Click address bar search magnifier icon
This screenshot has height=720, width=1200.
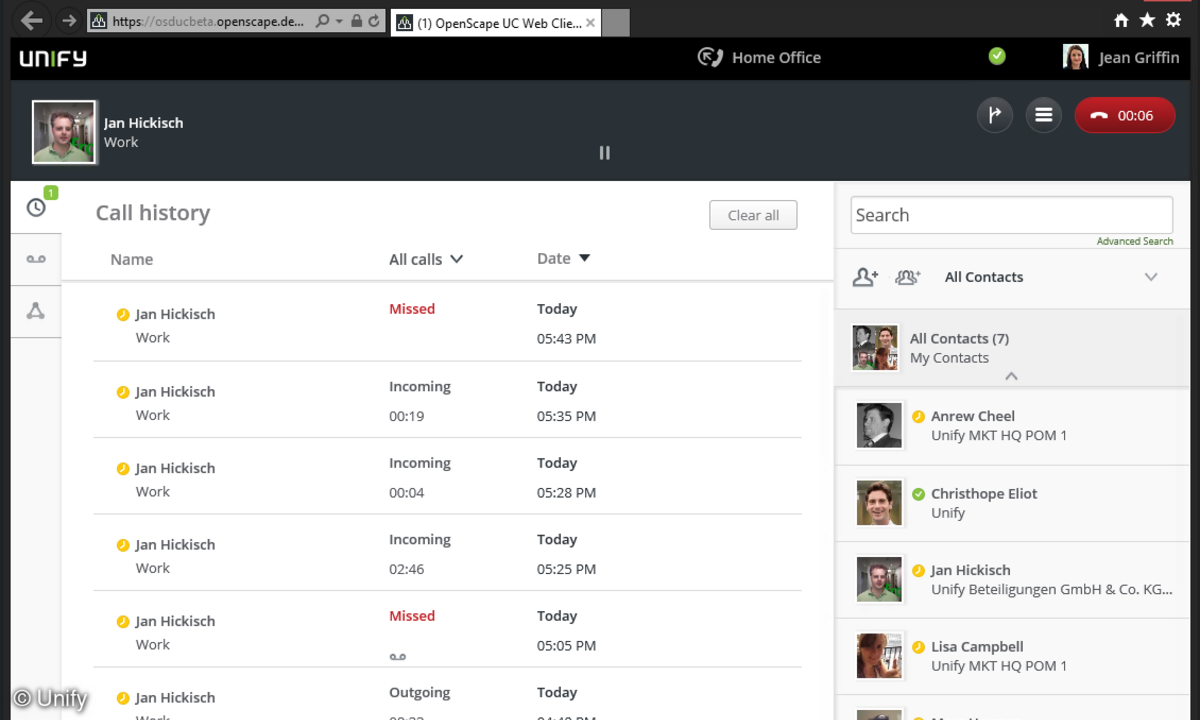(322, 21)
